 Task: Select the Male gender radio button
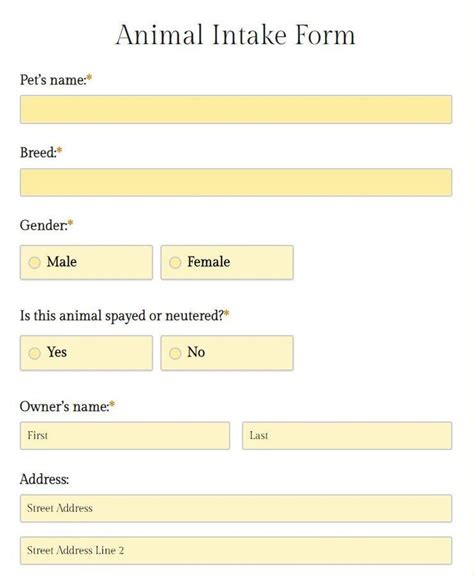34,263
